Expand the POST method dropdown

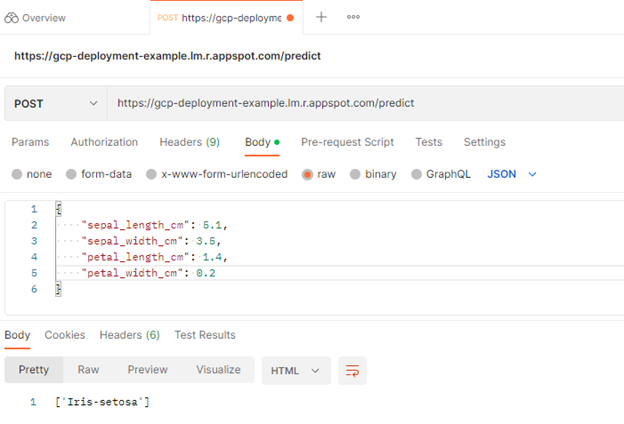coord(55,103)
